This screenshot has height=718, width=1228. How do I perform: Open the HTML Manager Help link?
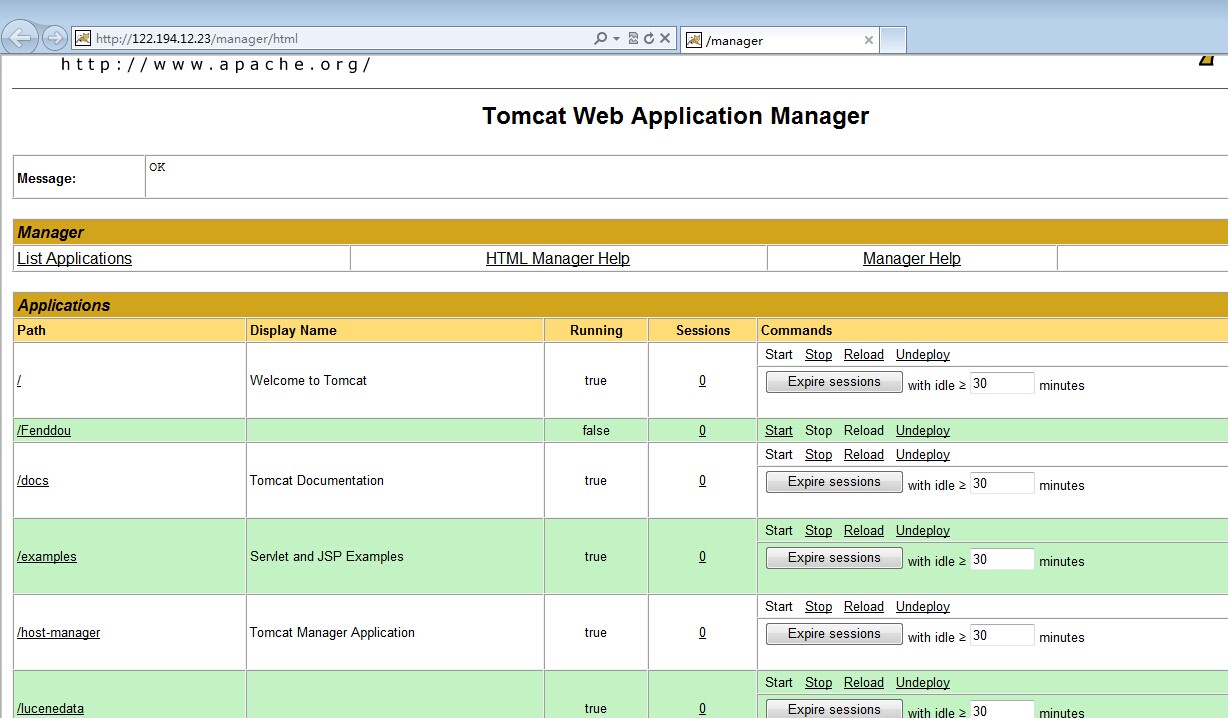558,258
